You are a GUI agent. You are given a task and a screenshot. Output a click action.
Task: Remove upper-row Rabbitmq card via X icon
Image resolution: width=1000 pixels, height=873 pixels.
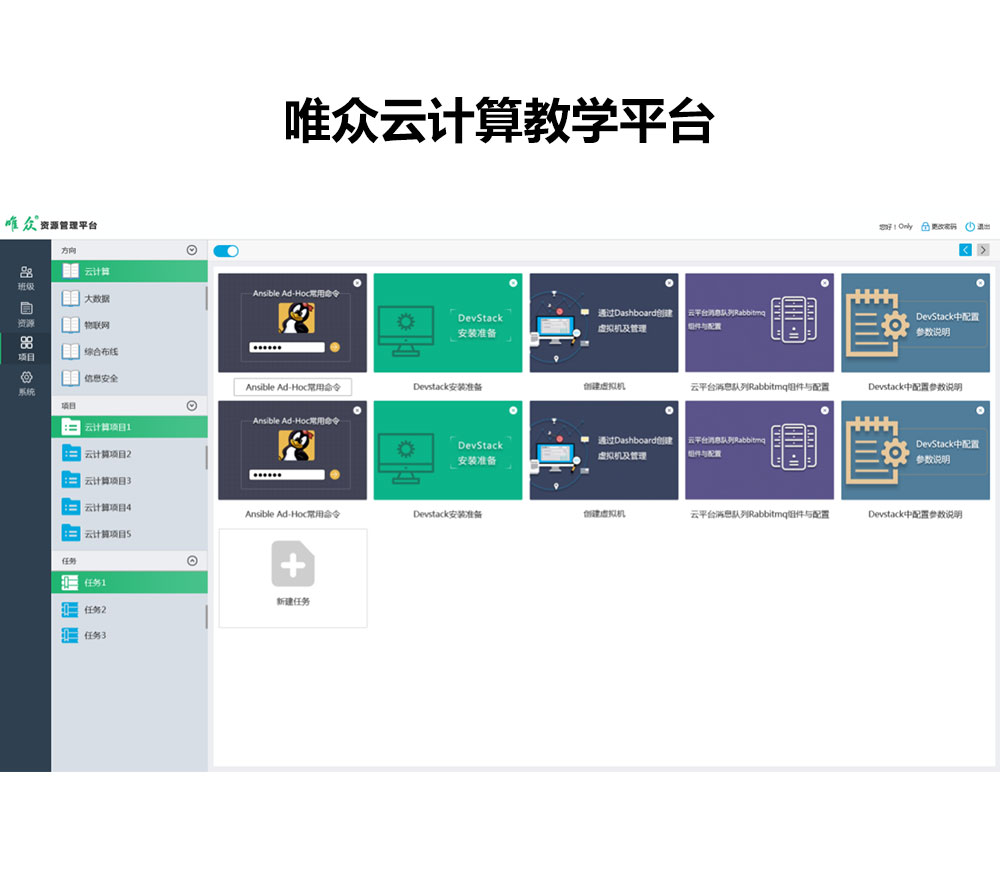coord(825,283)
